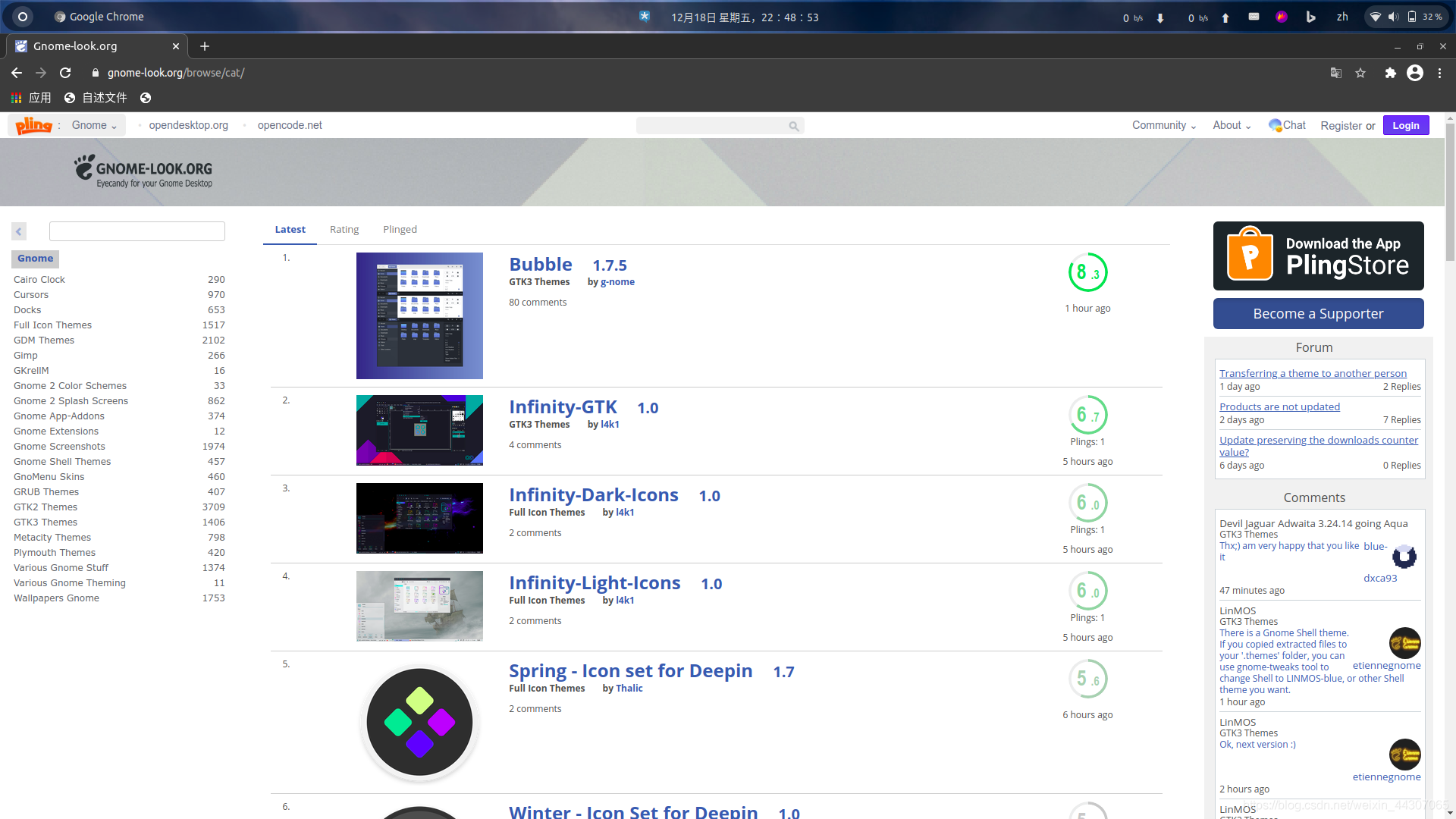Click the Gnome category header
This screenshot has width=1456, height=819.
(x=35, y=259)
